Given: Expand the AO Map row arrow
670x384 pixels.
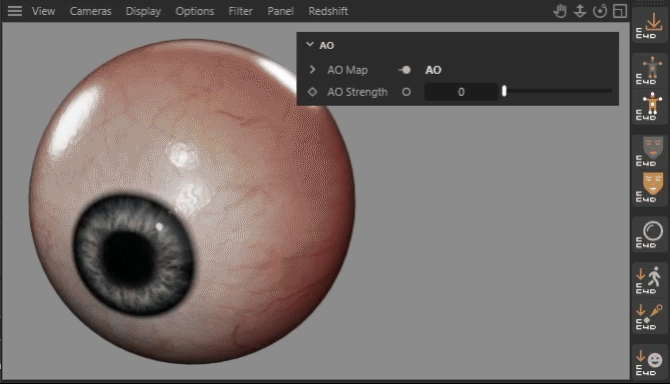Looking at the screenshot, I should (312, 70).
